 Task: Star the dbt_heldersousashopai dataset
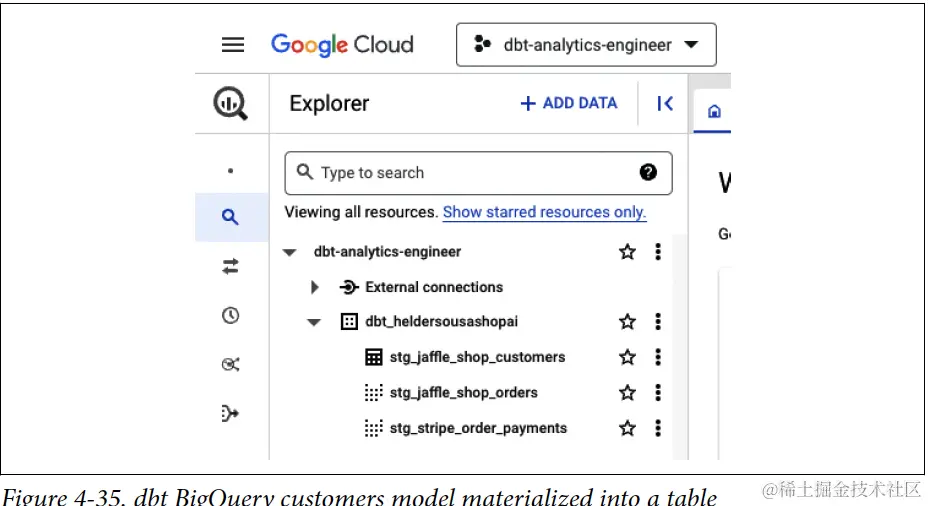coord(627,322)
